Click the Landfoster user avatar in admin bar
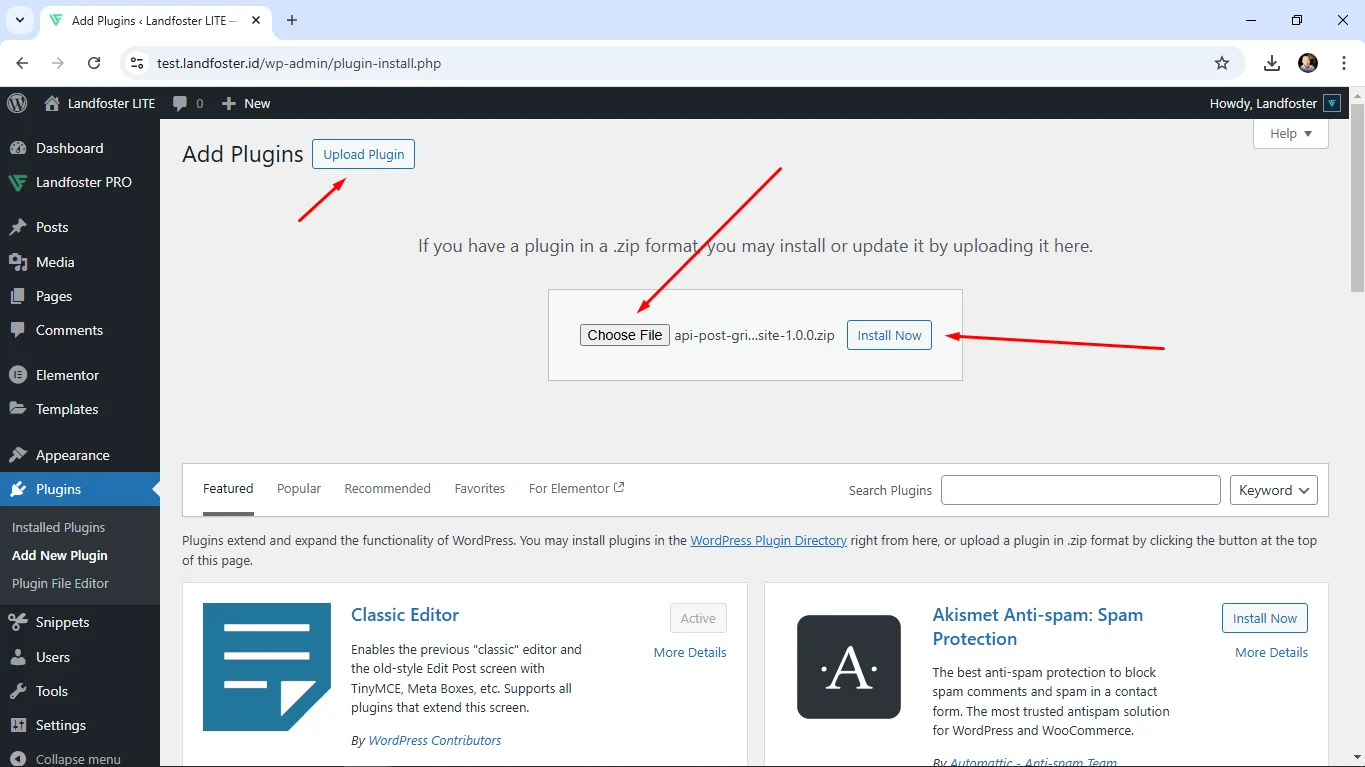The width and height of the screenshot is (1365, 767). tap(1332, 103)
